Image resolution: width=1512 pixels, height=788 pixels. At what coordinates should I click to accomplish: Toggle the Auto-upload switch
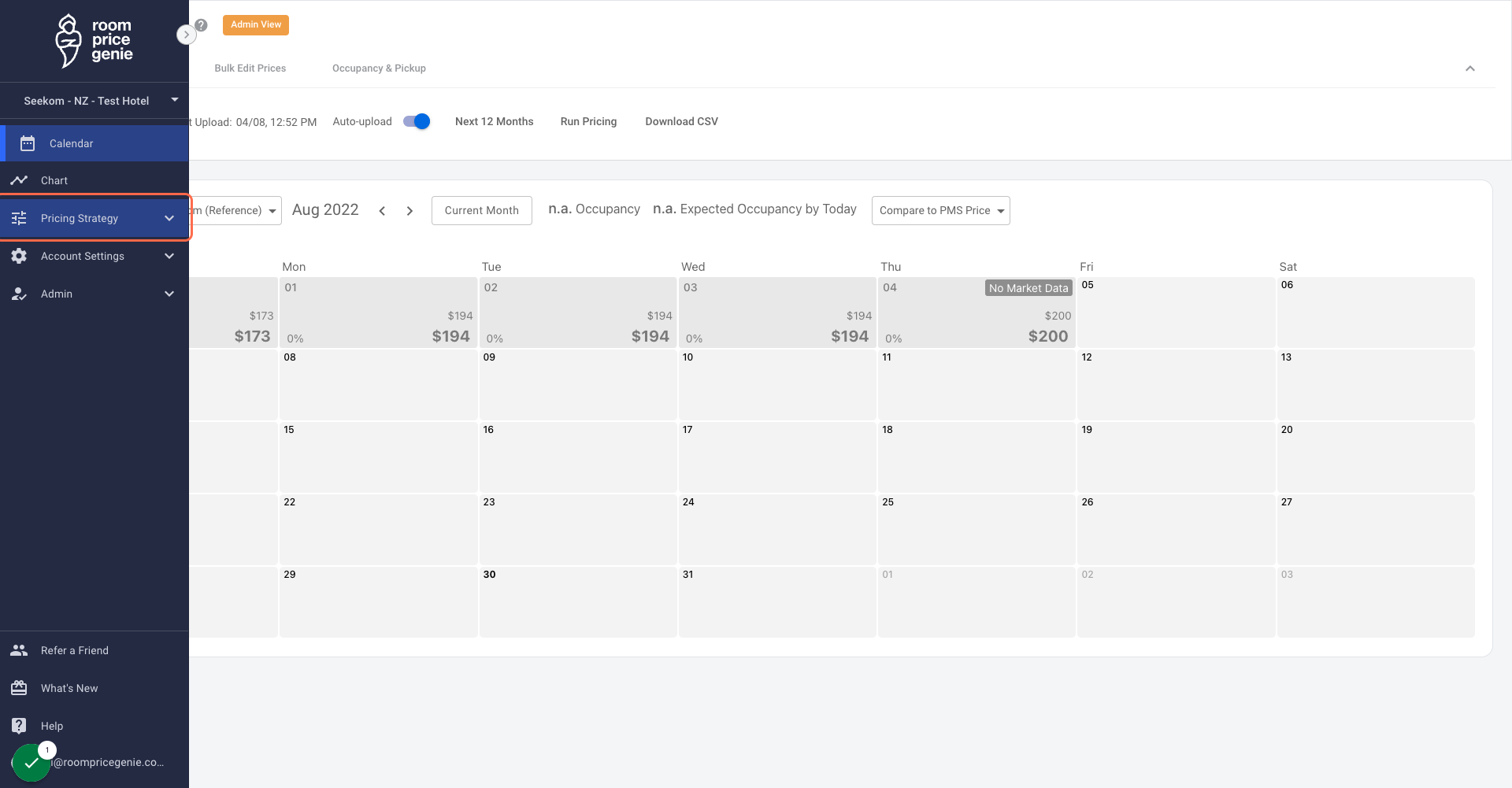pos(417,121)
